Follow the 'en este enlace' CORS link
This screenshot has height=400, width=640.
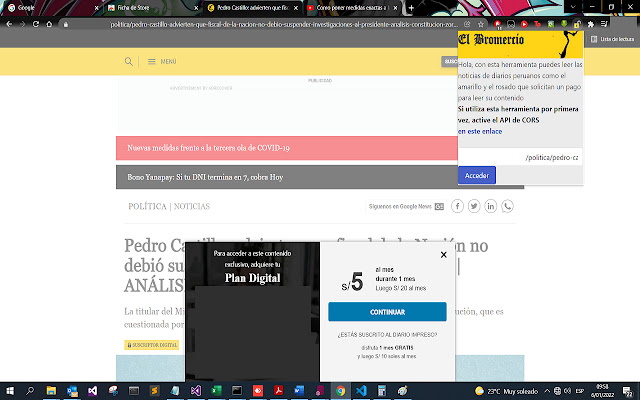click(480, 131)
